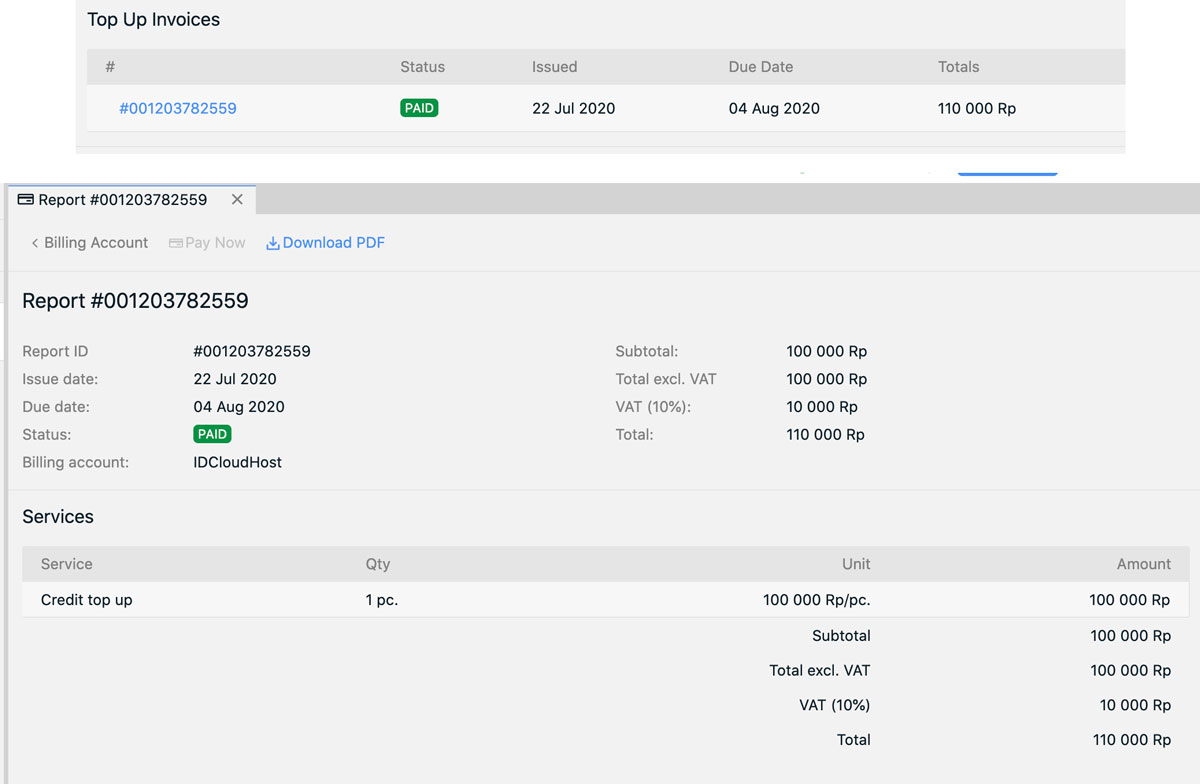This screenshot has height=784, width=1200.
Task: Click the back chevron before Billing Account
Action: pos(35,242)
